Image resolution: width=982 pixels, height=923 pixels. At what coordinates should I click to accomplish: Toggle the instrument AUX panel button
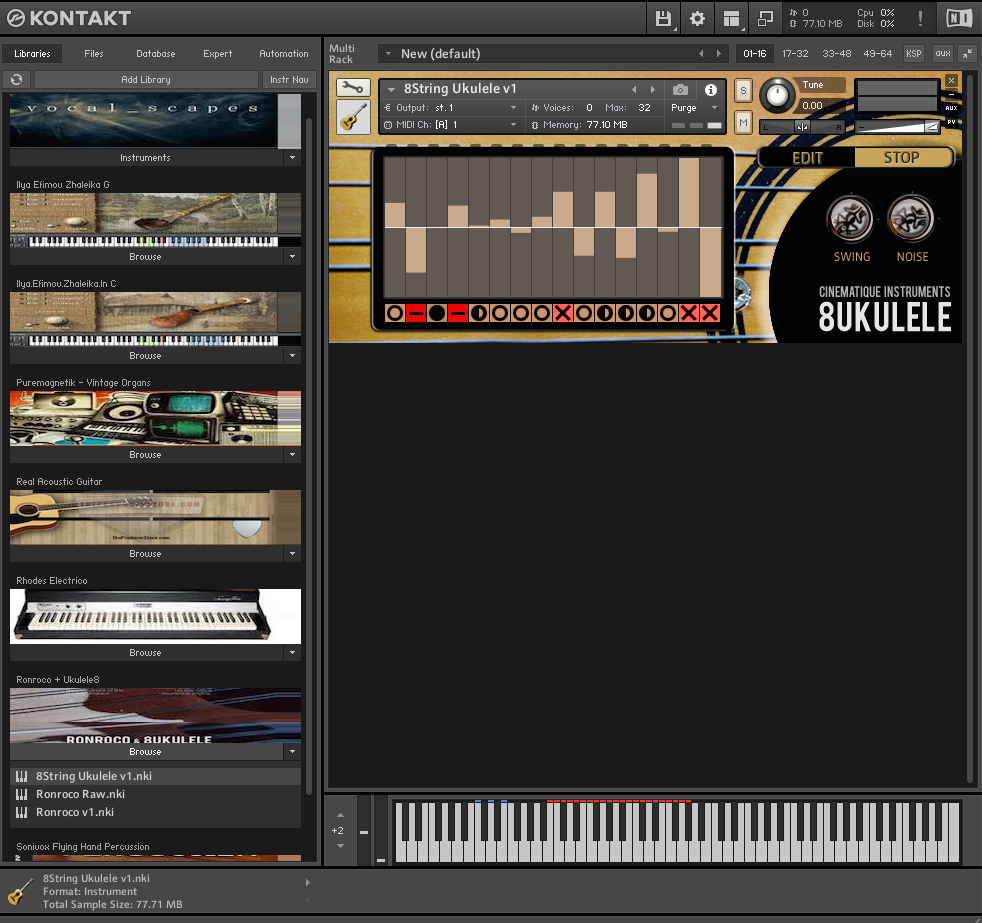coord(951,108)
